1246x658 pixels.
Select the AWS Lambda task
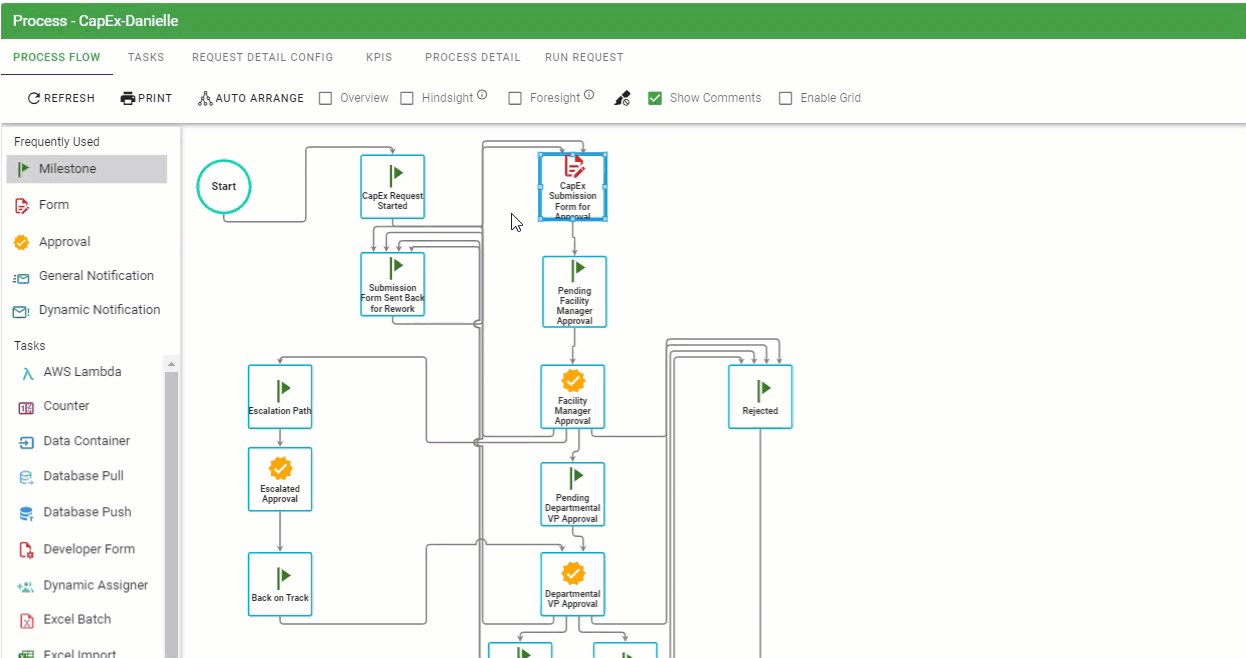click(x=82, y=372)
